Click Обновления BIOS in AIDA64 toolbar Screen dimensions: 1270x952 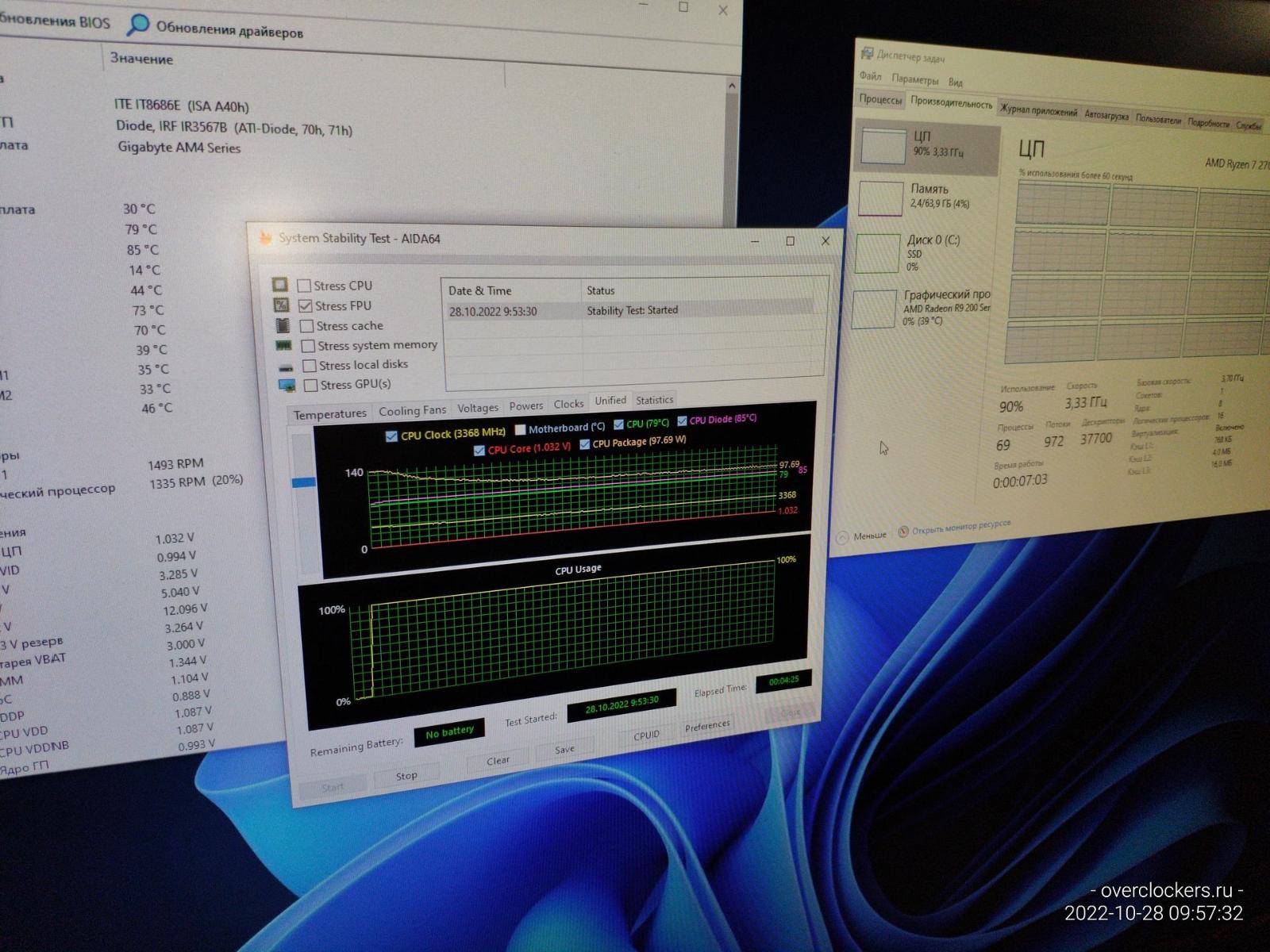coord(55,21)
